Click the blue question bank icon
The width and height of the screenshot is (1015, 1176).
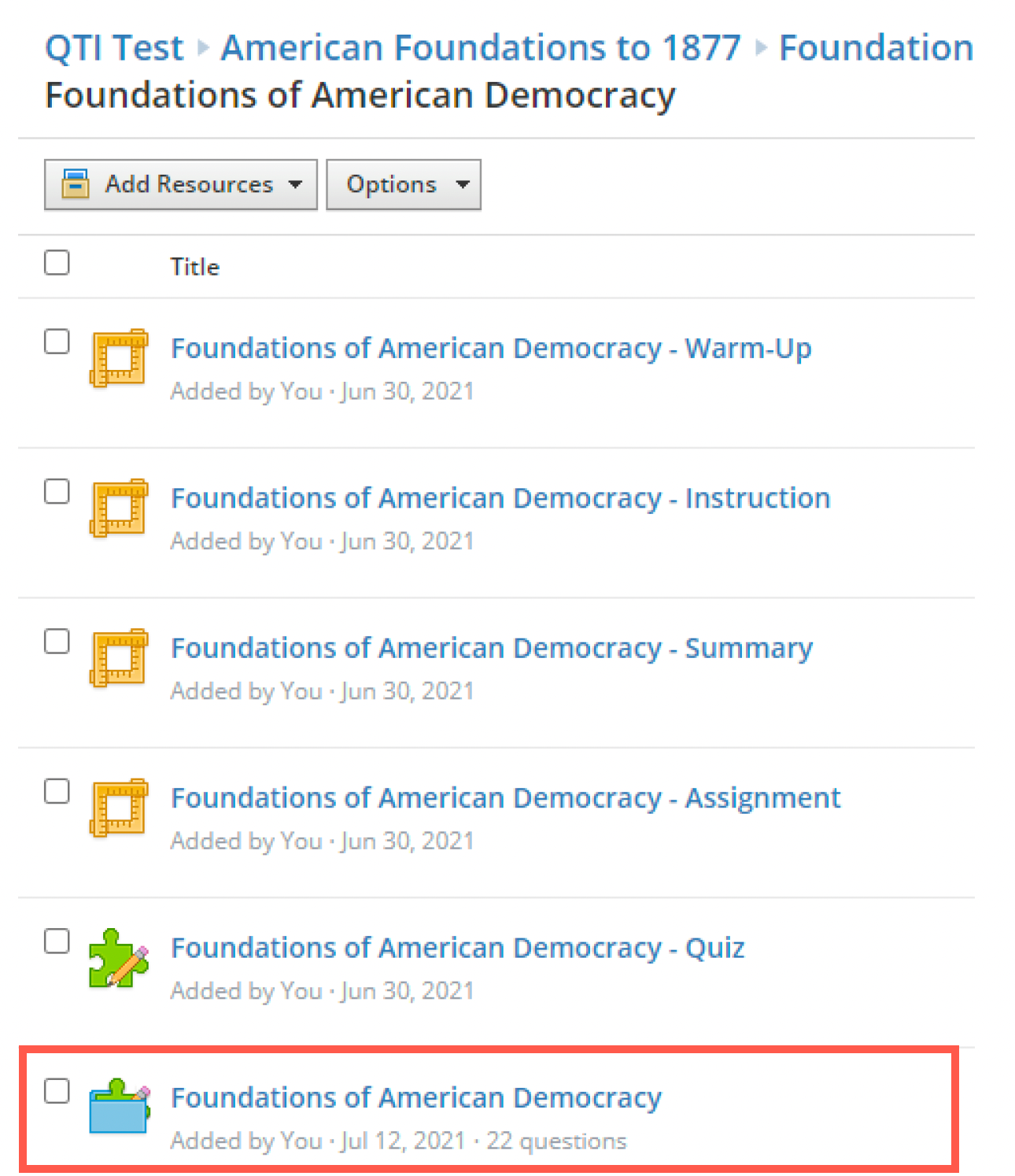[x=119, y=1106]
